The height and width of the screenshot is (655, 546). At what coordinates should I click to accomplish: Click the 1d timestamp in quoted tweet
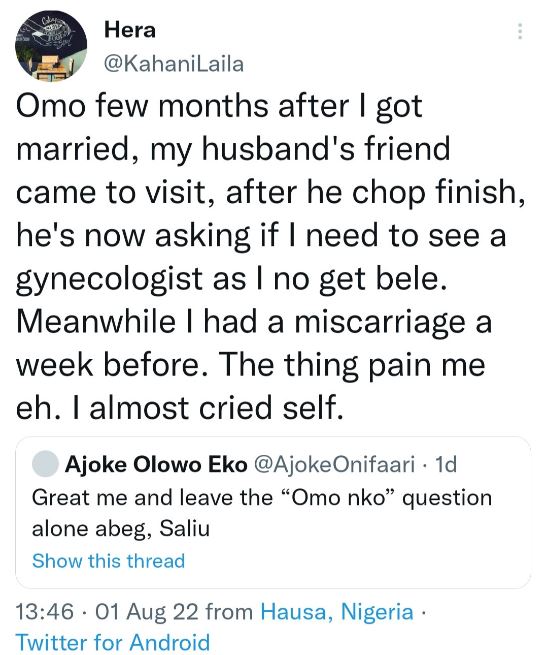tap(446, 464)
